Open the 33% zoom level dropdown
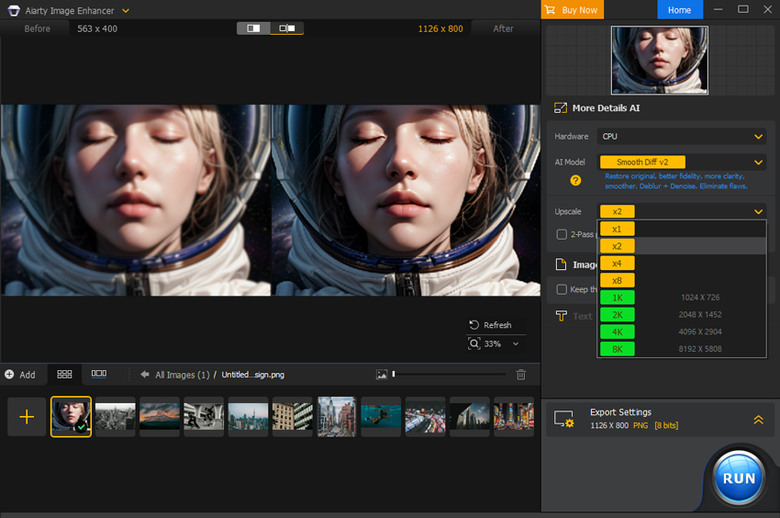Image resolution: width=780 pixels, height=518 pixels. [515, 344]
